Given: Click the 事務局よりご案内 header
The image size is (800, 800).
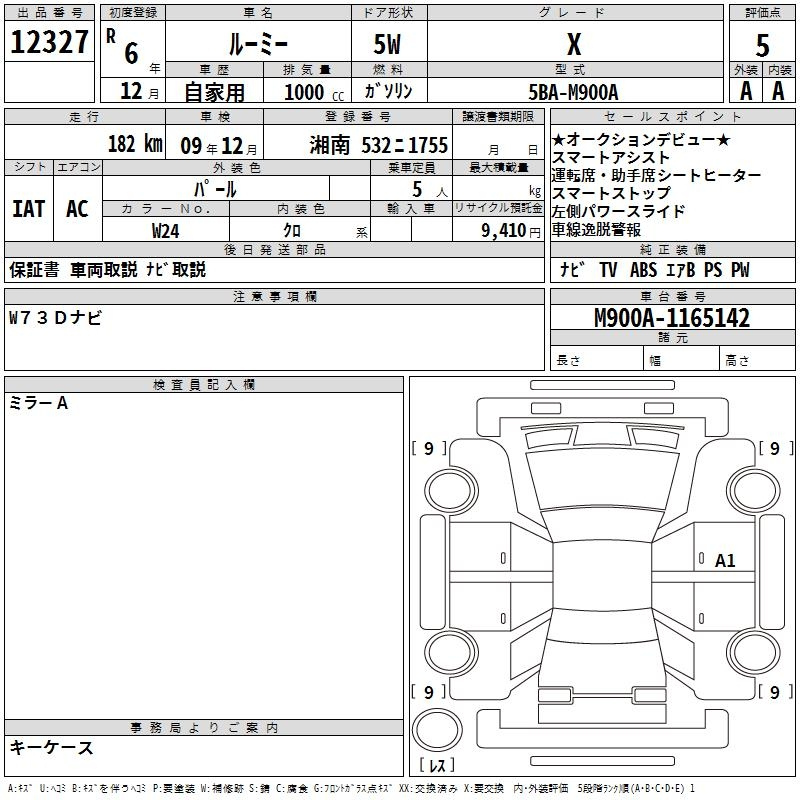Looking at the screenshot, I should 204,728.
